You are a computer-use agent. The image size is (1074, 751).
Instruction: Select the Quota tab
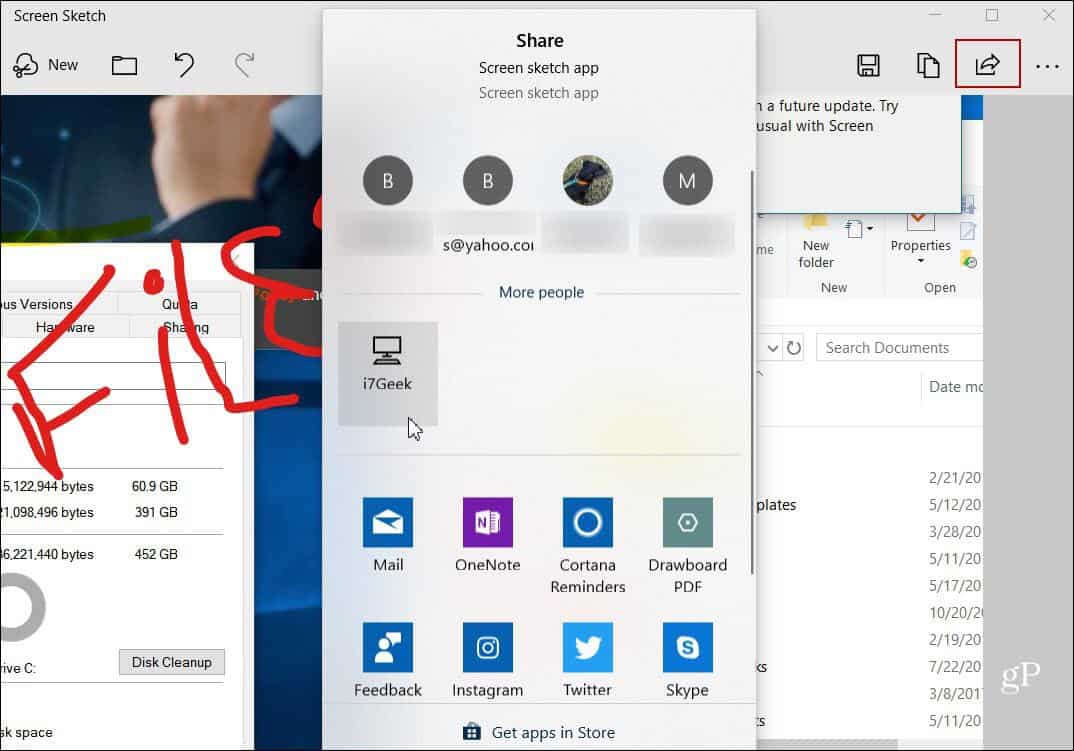pos(179,304)
